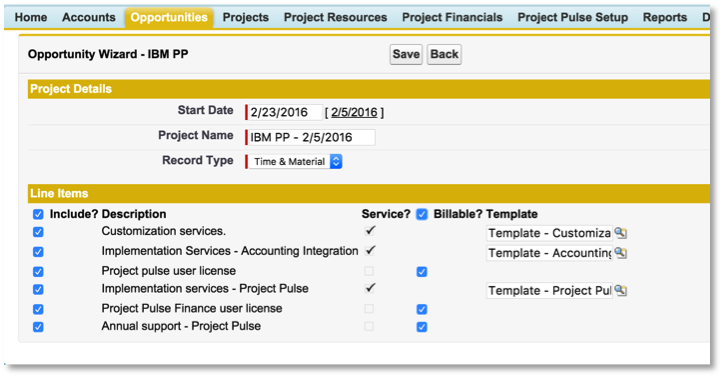The height and width of the screenshot is (378, 724).
Task: Click Service checkbox for Project Pulse Finance license
Action: (369, 308)
